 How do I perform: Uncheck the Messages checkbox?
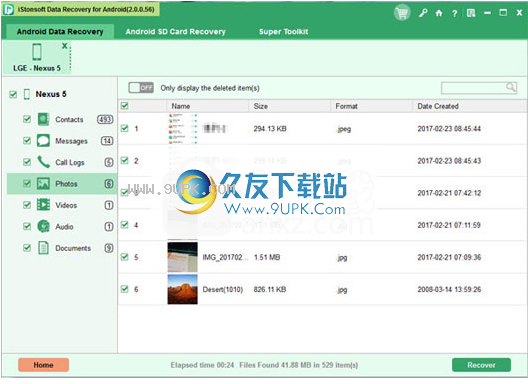pos(27,140)
